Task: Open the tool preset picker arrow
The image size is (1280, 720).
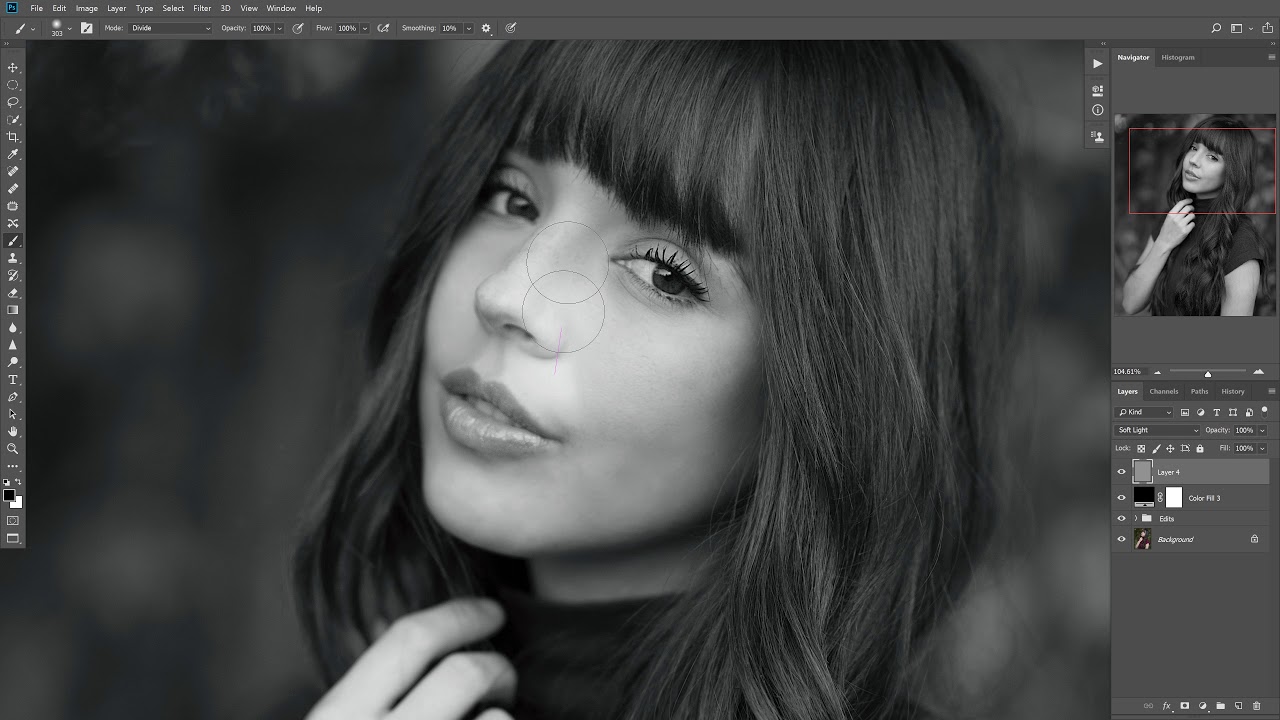Action: tap(32, 28)
